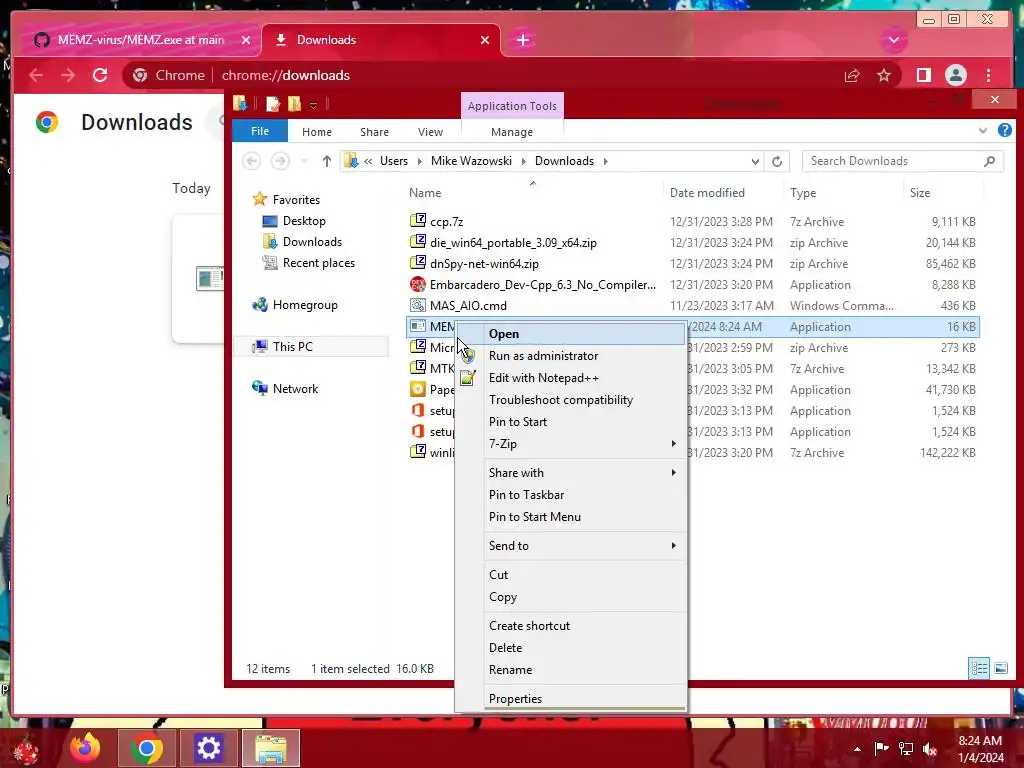Select This PC in navigation pane

point(293,347)
